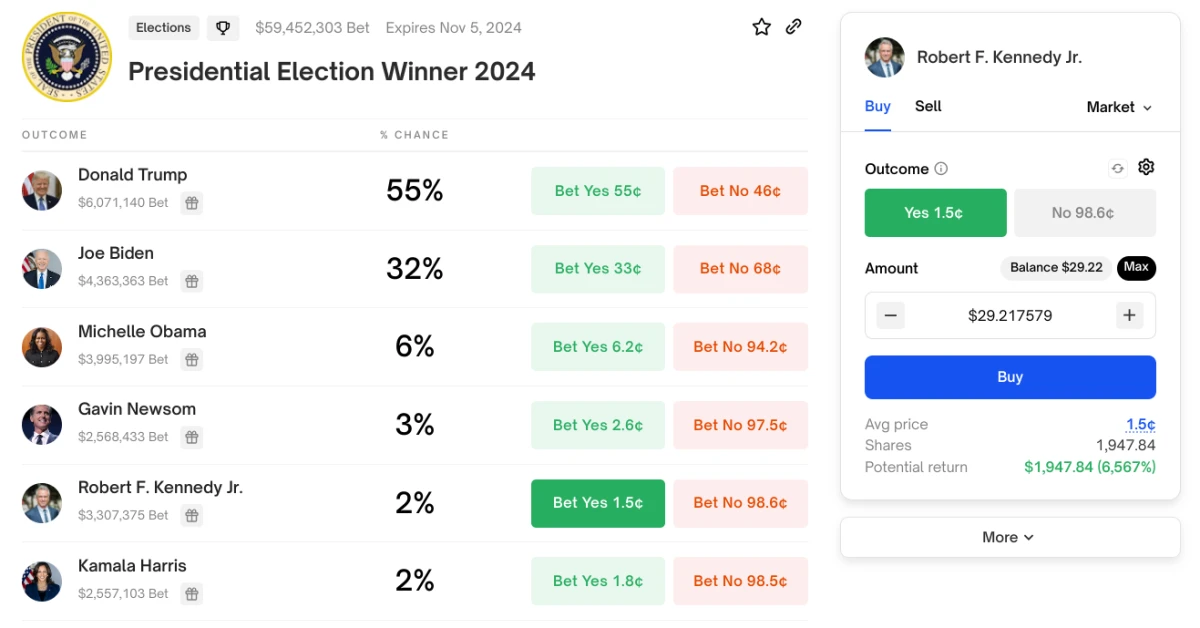Viewport: 1200px width, 628px height.
Task: Click Bet Yes 33¢ for Joe Biden
Action: pyautogui.click(x=598, y=268)
